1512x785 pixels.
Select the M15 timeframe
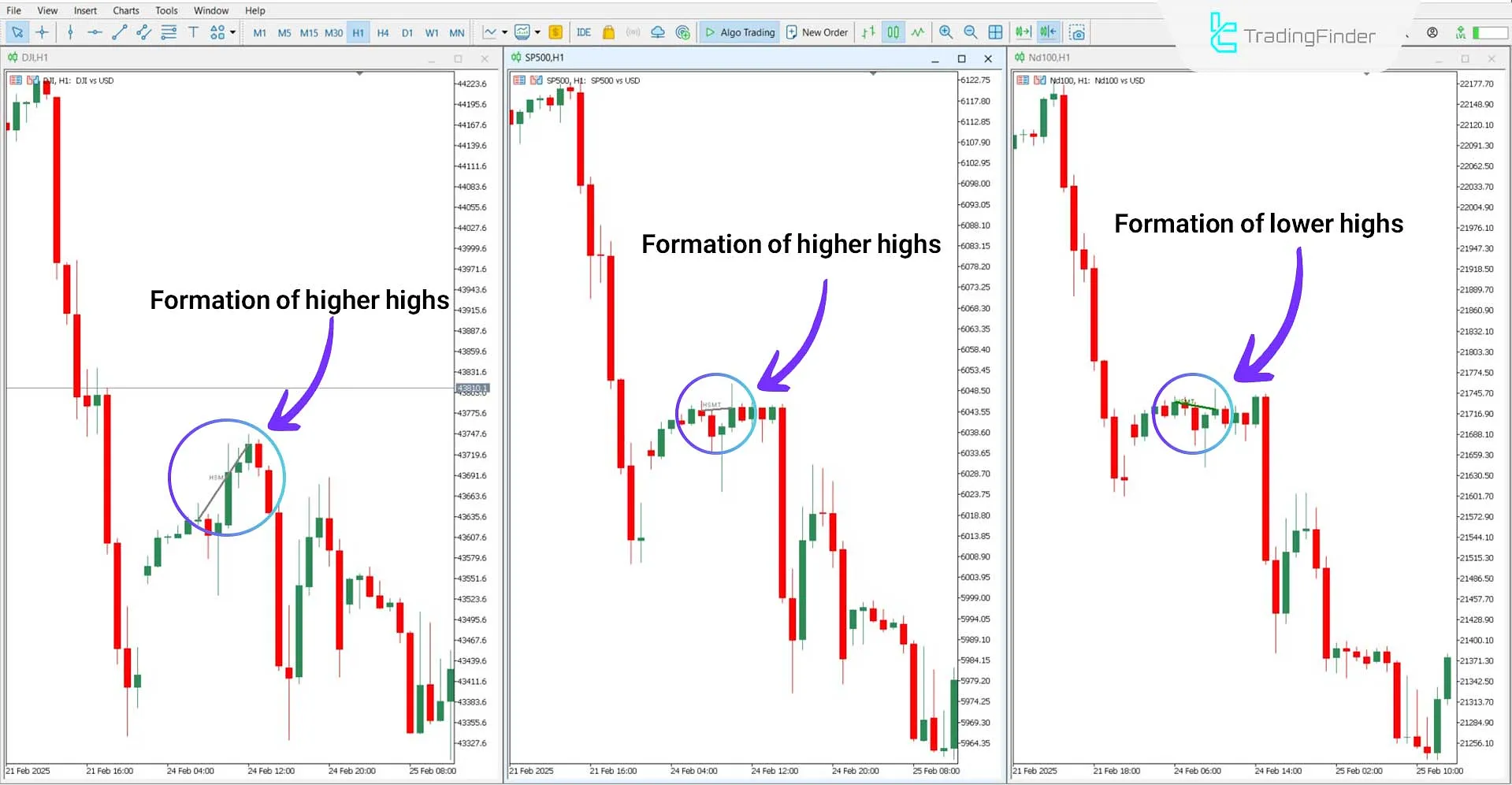[309, 32]
